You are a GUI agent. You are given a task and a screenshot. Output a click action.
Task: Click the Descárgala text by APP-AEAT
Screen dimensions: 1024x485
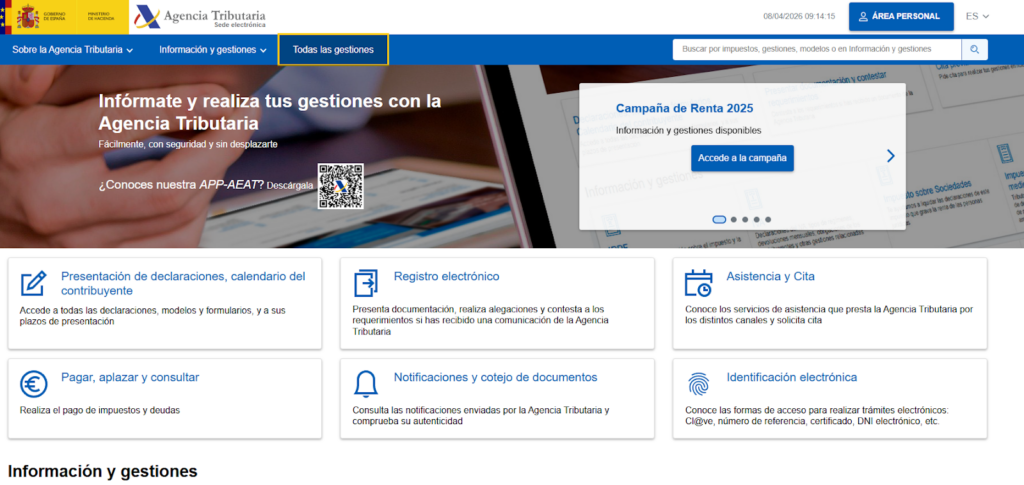click(x=290, y=185)
